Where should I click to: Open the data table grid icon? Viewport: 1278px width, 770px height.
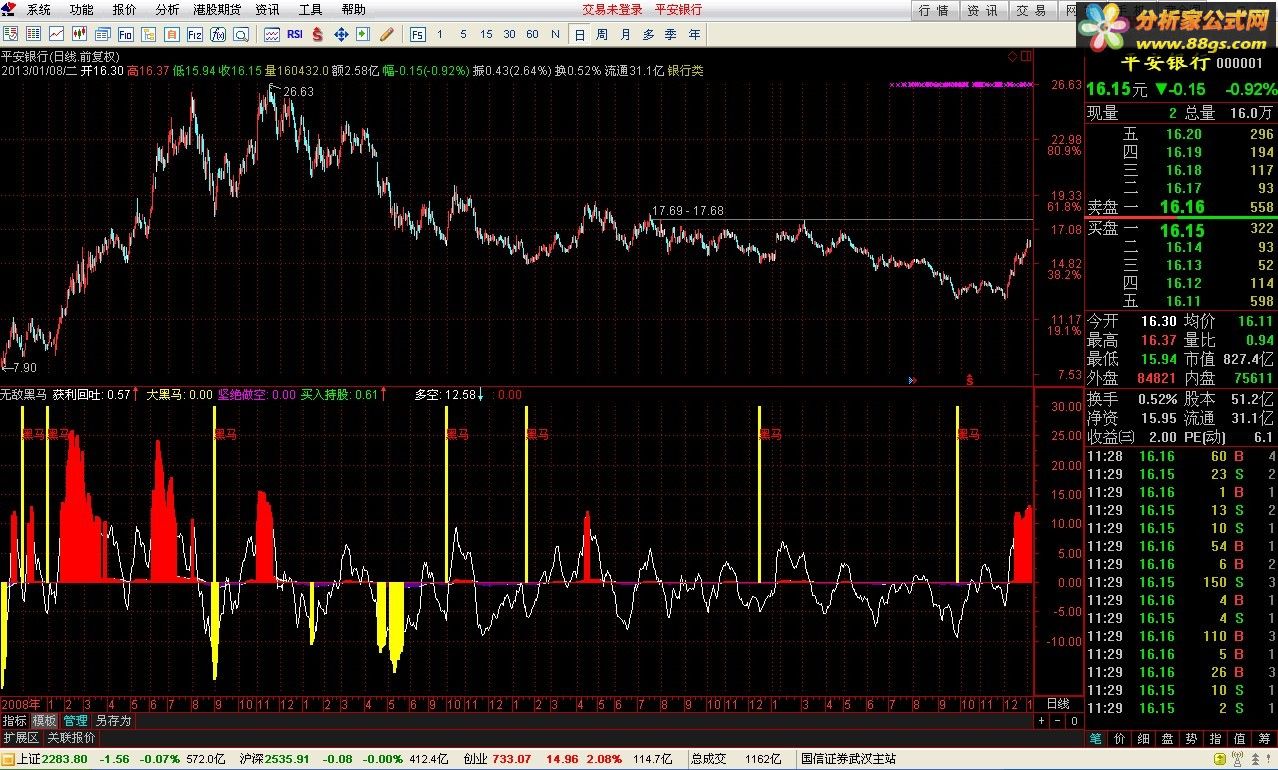33,34
